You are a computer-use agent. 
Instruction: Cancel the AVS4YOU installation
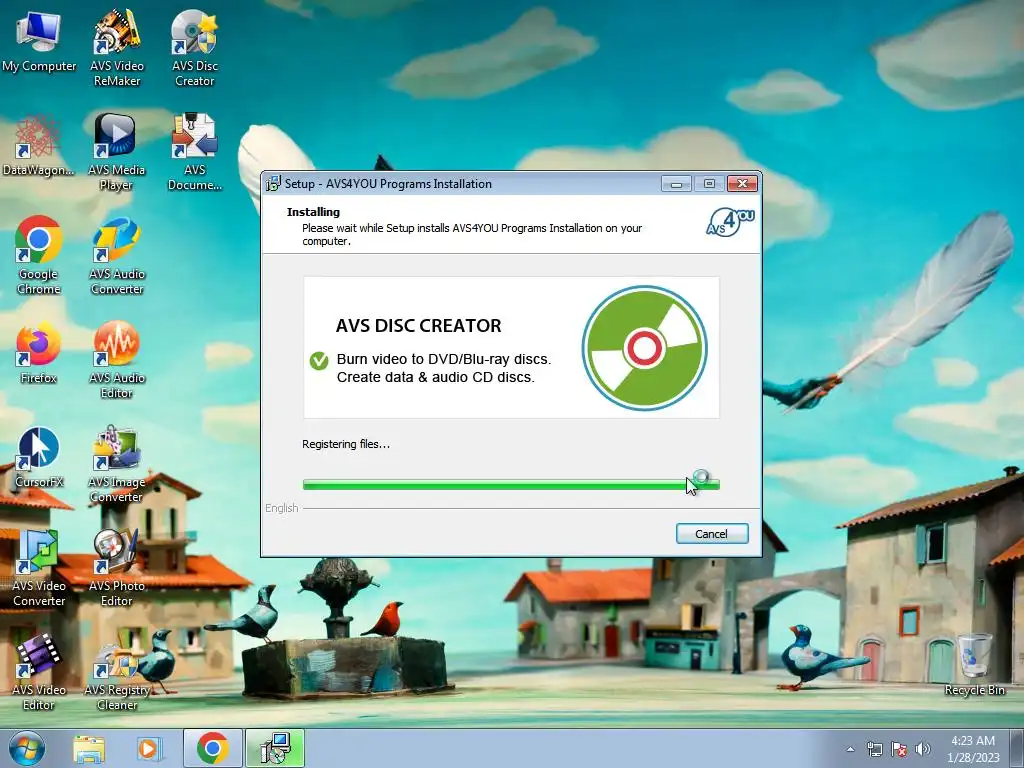(712, 534)
